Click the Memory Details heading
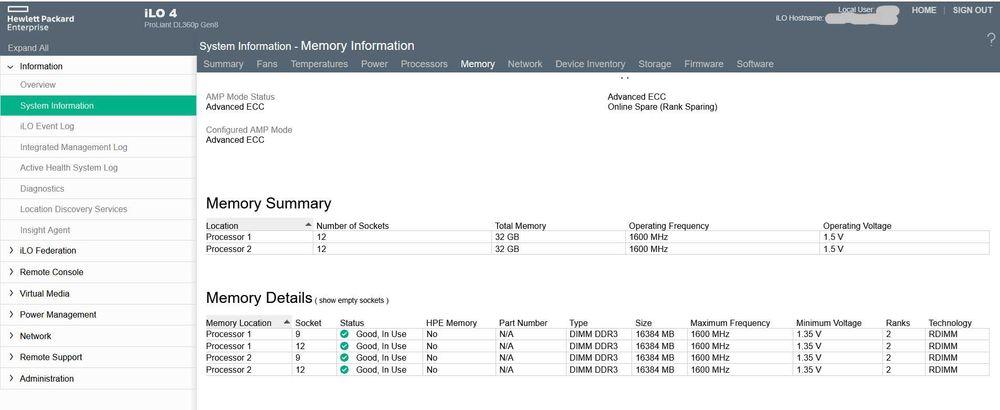 click(259, 298)
